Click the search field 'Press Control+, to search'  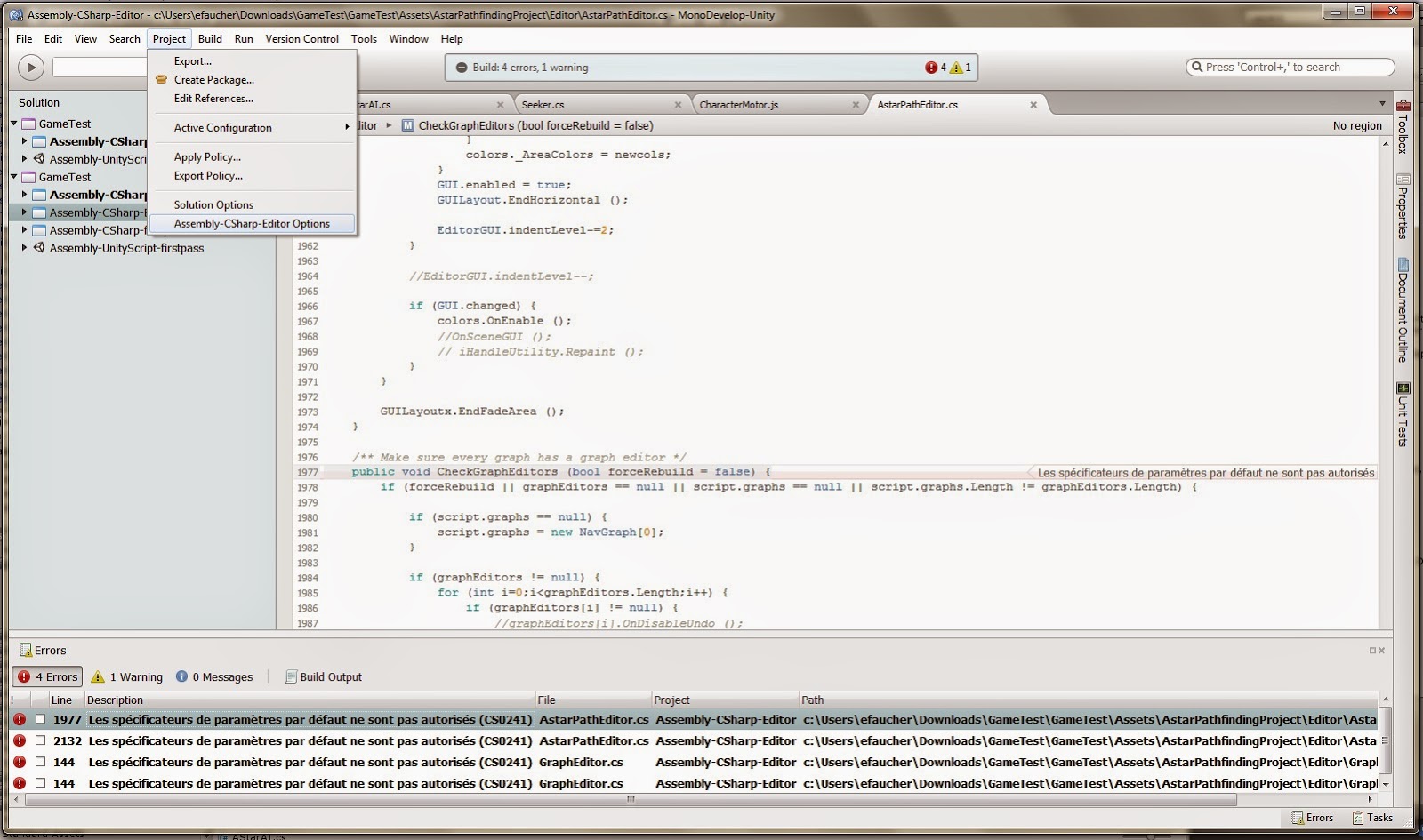click(1290, 68)
